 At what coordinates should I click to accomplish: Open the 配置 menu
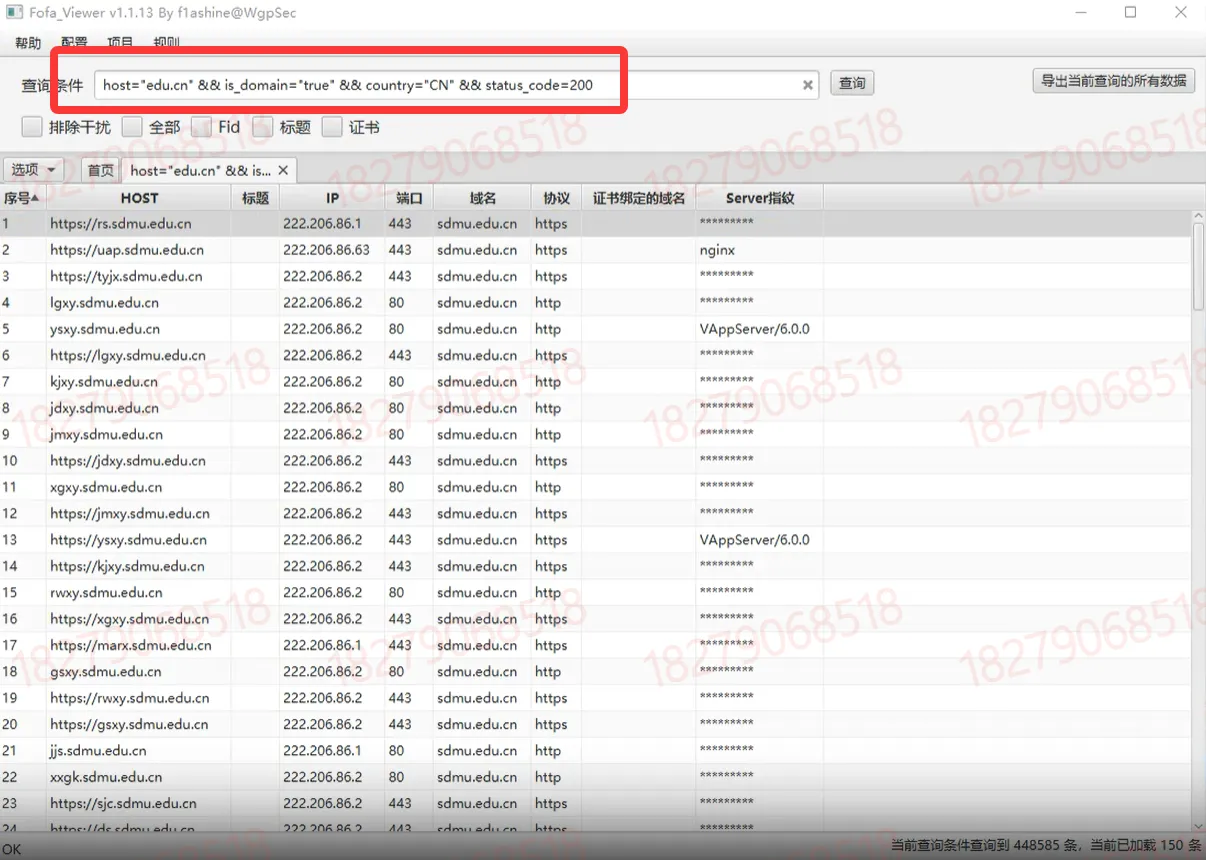74,44
